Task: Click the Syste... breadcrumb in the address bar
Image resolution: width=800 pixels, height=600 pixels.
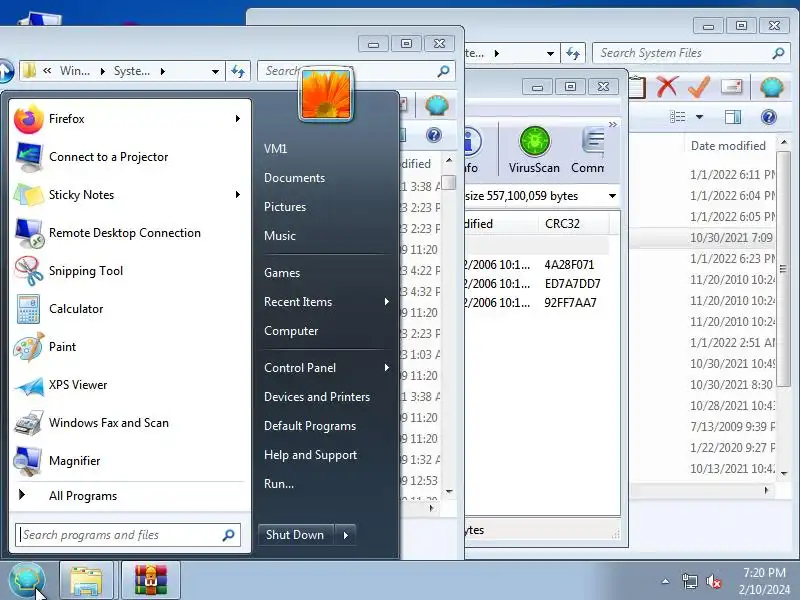Action: click(x=132, y=71)
